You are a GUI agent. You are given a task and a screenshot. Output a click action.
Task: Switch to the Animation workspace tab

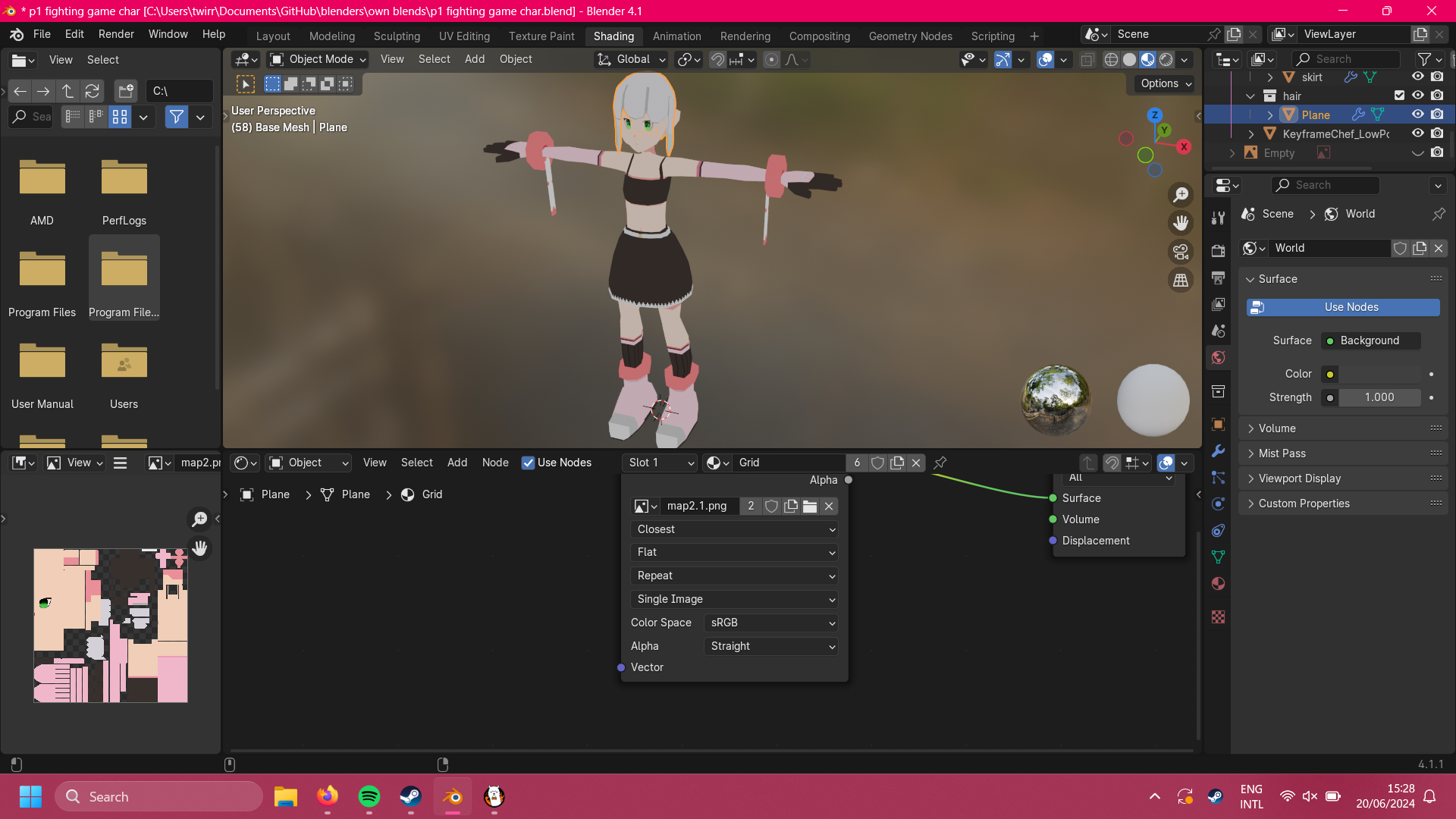tap(676, 36)
